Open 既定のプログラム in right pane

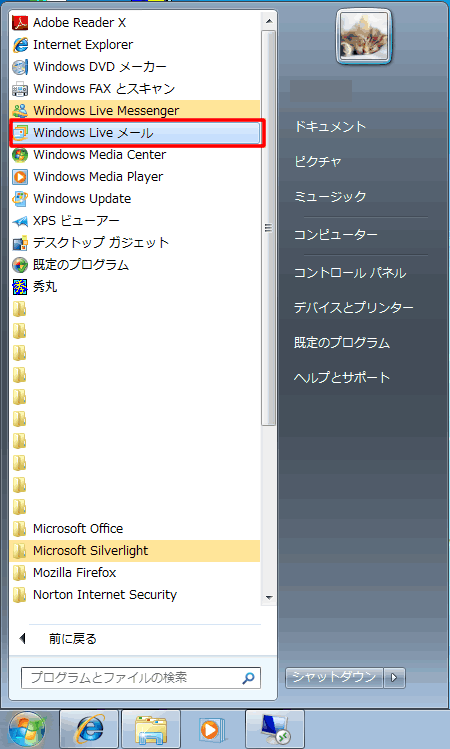point(342,342)
